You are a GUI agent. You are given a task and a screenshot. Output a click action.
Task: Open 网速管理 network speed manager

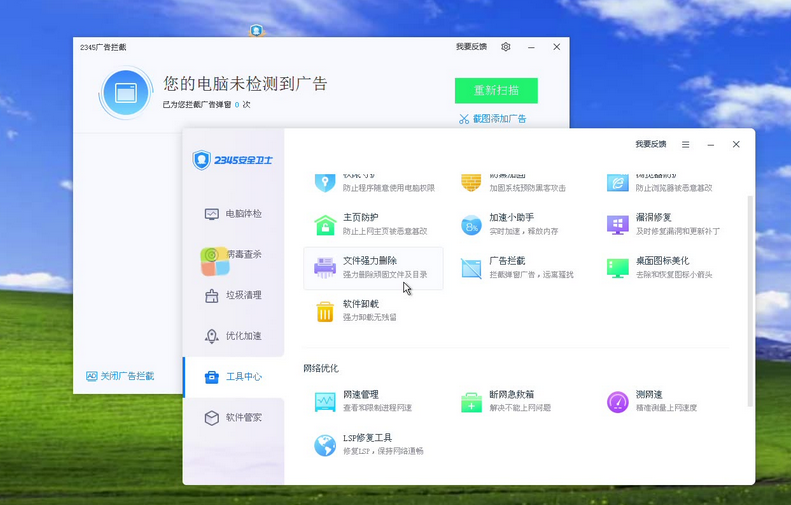(373, 402)
